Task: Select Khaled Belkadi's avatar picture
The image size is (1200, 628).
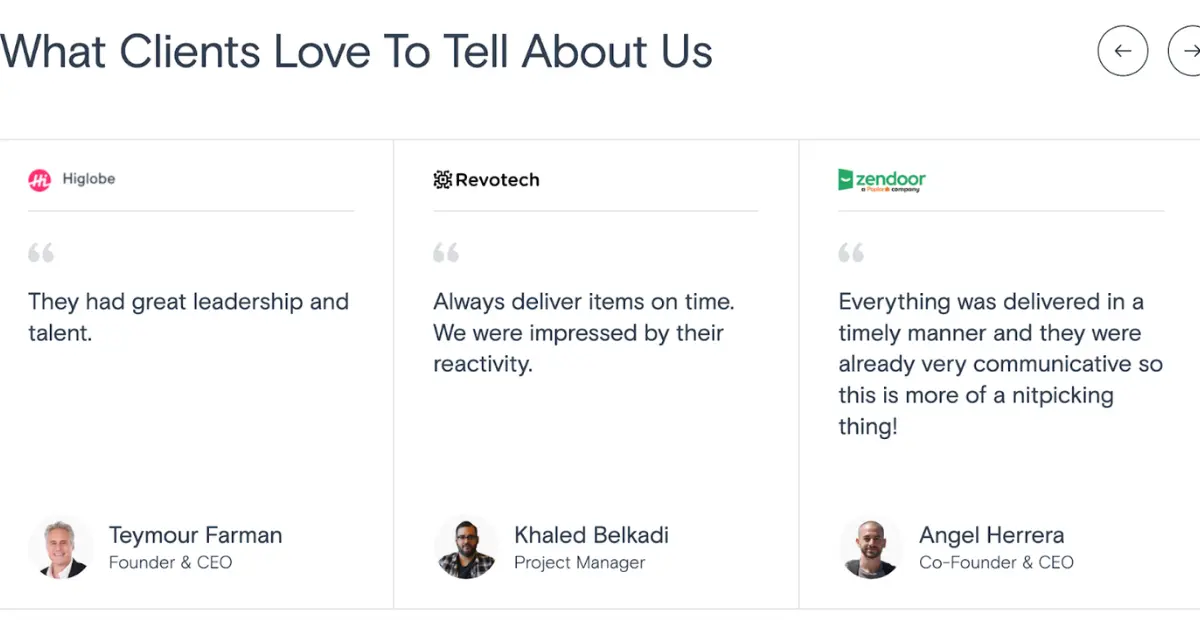Action: pyautogui.click(x=466, y=547)
